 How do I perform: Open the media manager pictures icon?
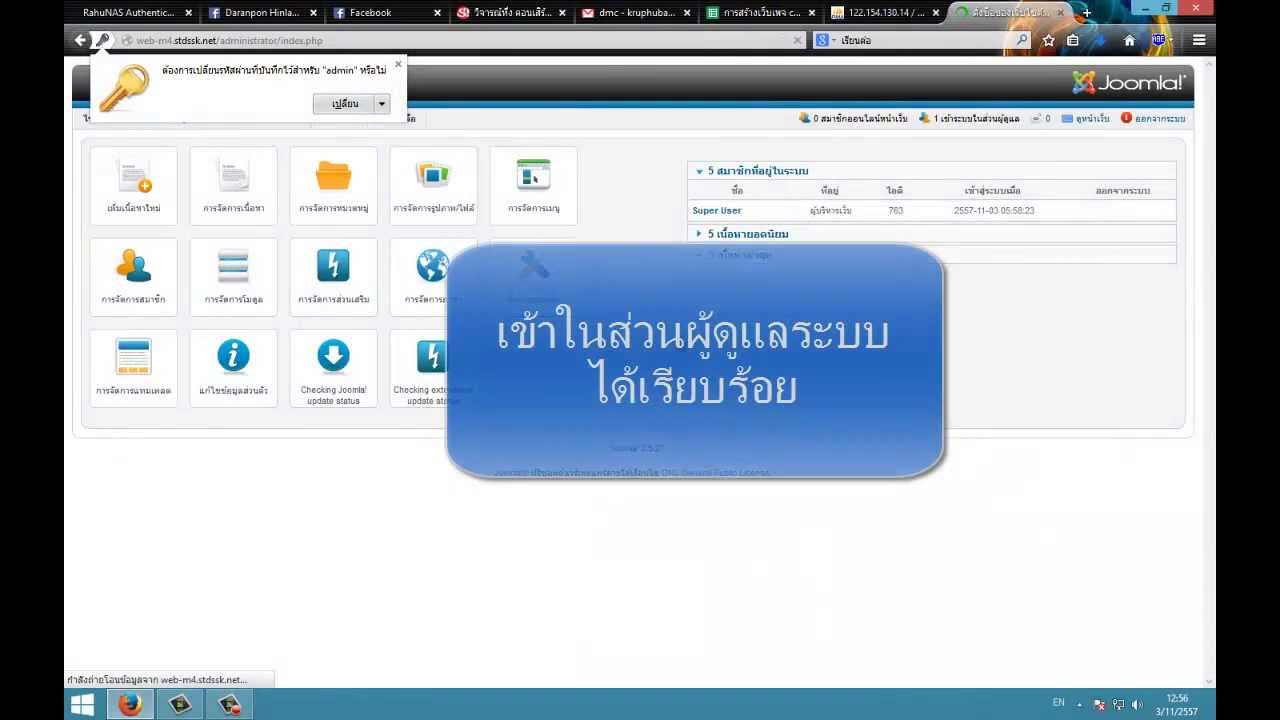433,185
